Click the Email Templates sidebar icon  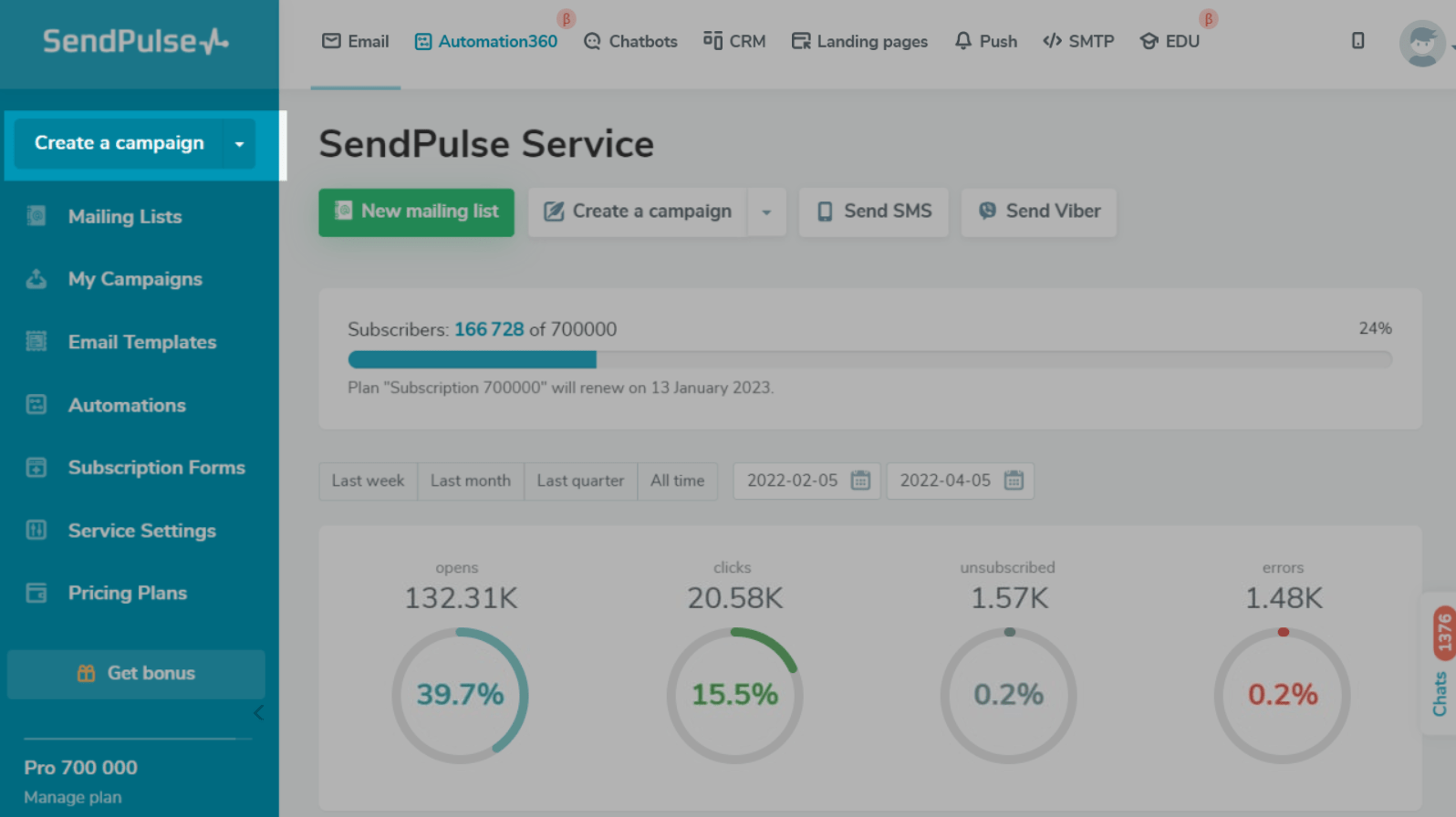click(x=36, y=342)
